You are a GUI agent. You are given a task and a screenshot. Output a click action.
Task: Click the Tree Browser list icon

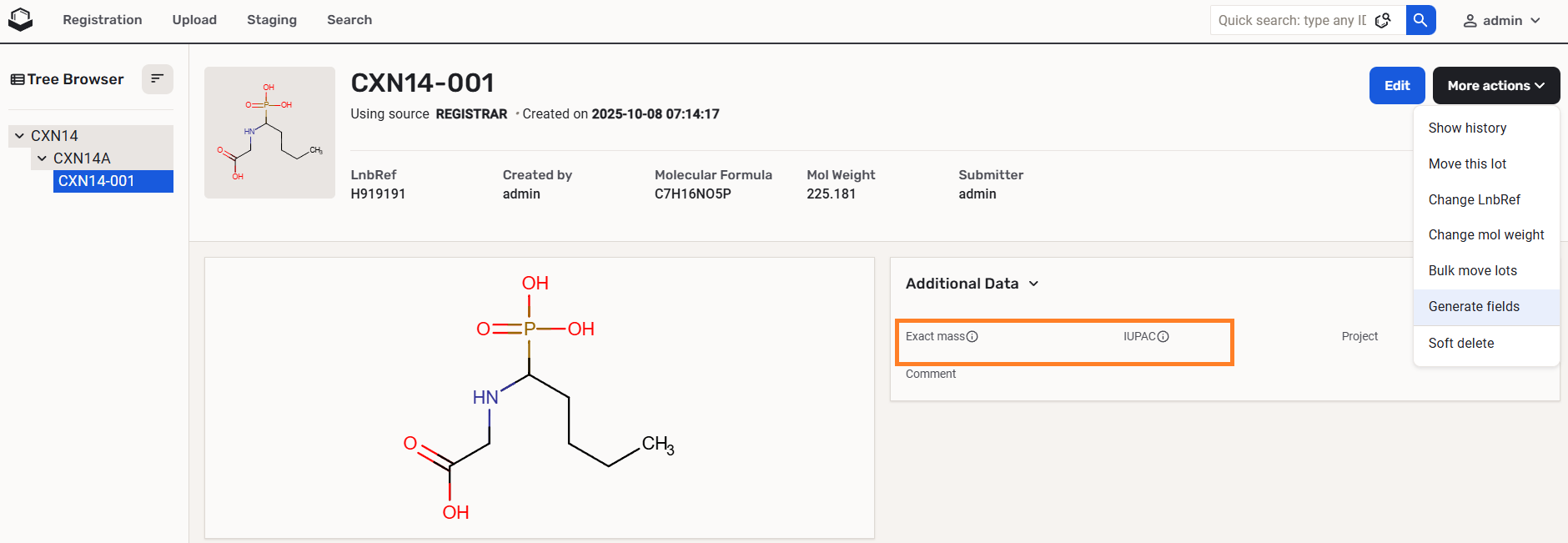pyautogui.click(x=17, y=80)
